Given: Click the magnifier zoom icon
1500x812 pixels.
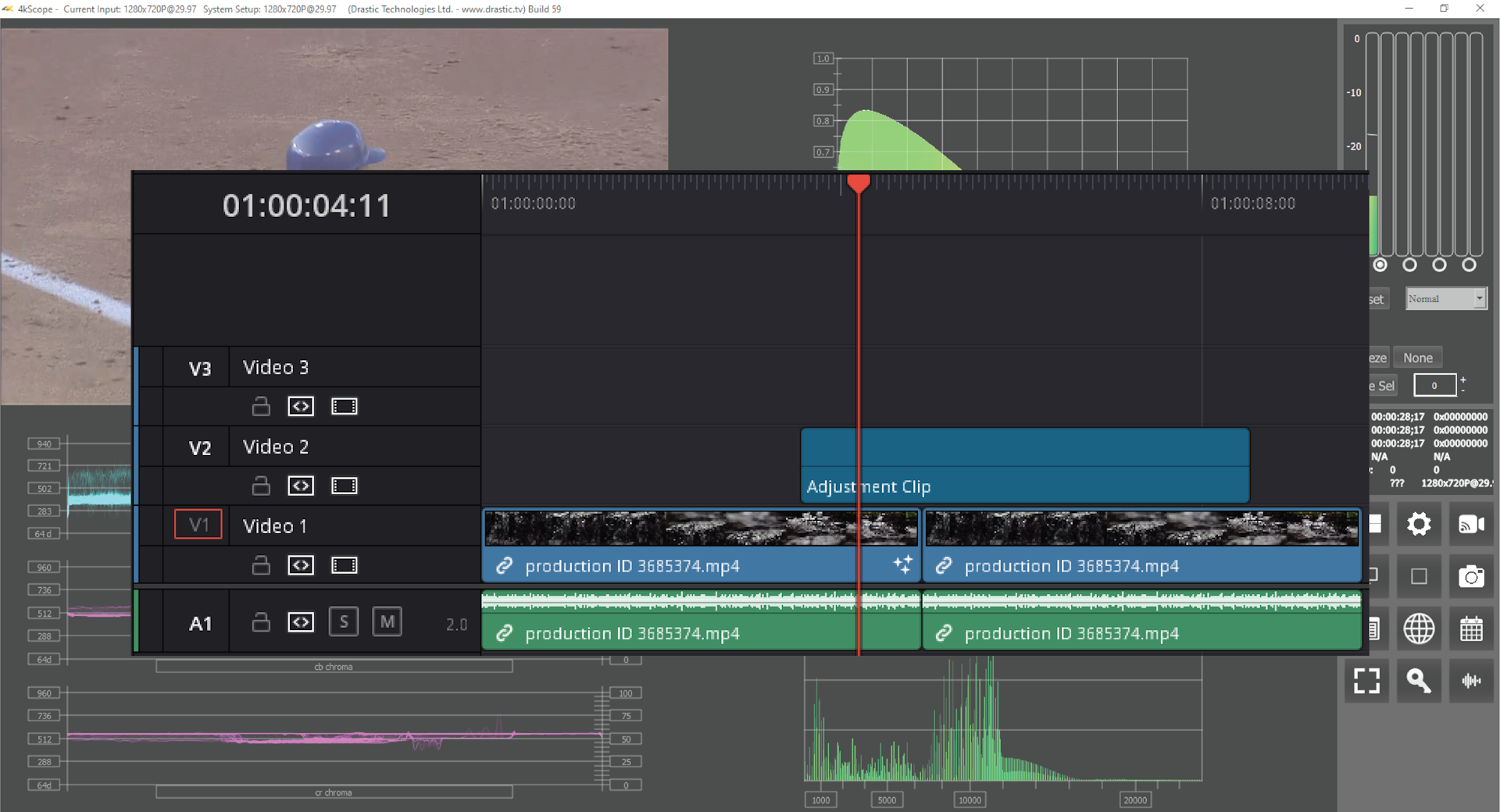Looking at the screenshot, I should [x=1419, y=681].
